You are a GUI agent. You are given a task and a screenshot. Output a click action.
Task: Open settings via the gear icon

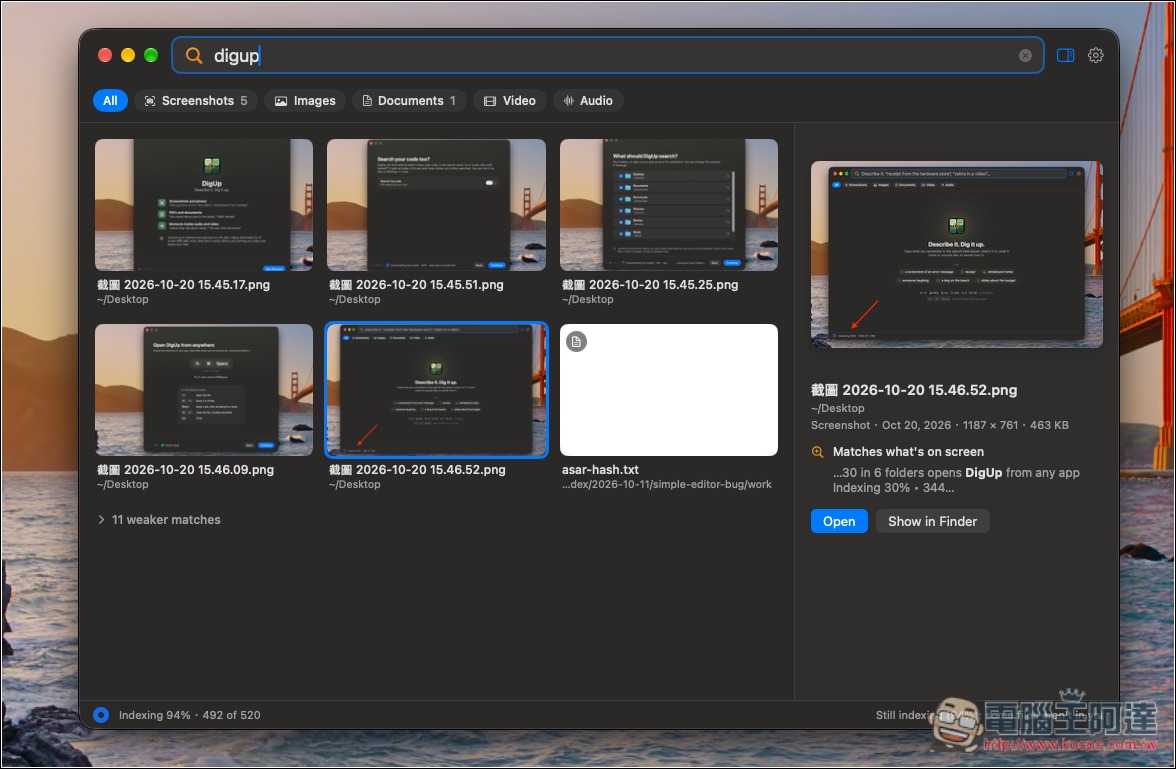1096,56
